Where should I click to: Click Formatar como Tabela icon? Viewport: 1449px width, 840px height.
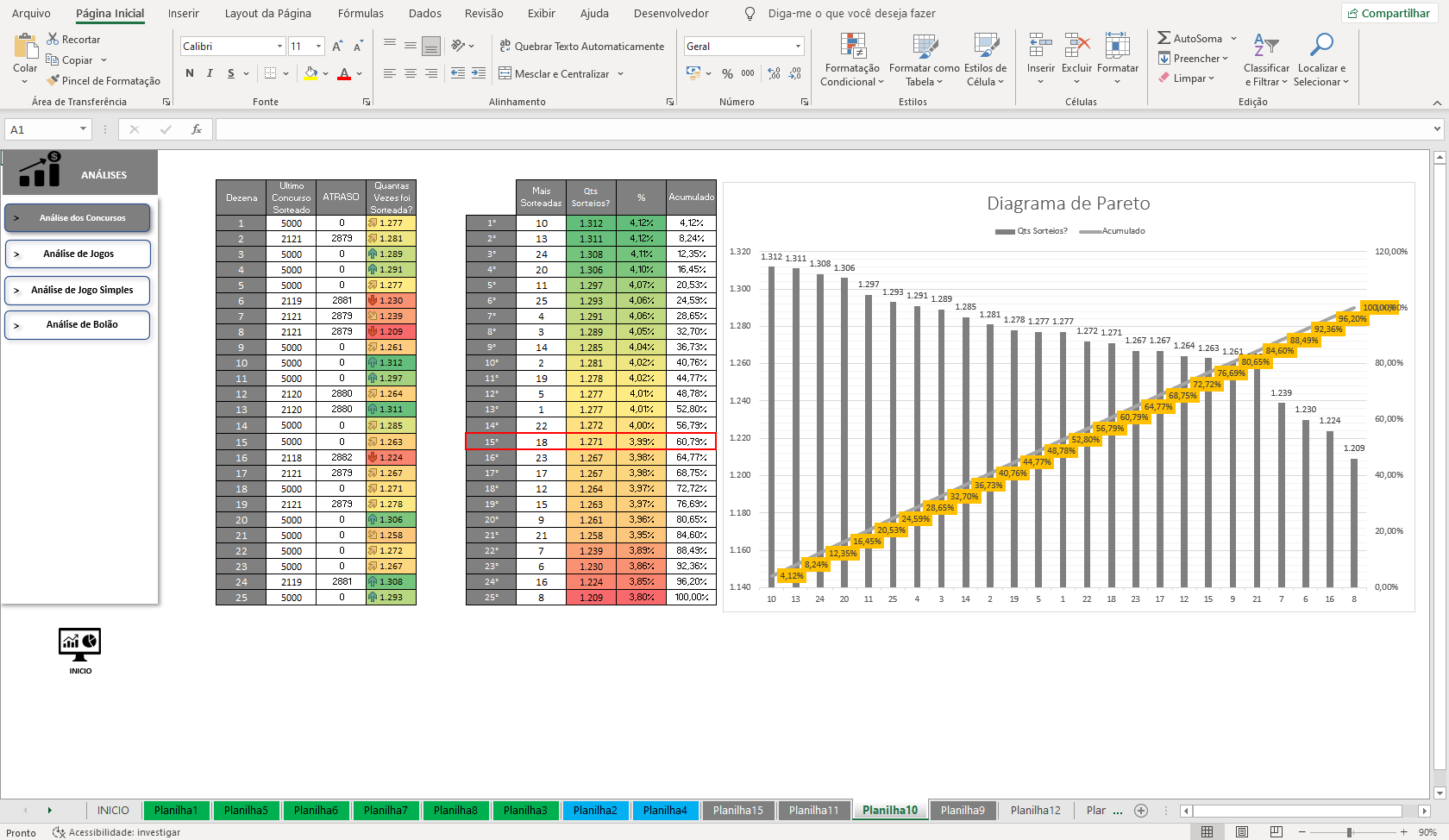[x=925, y=46]
